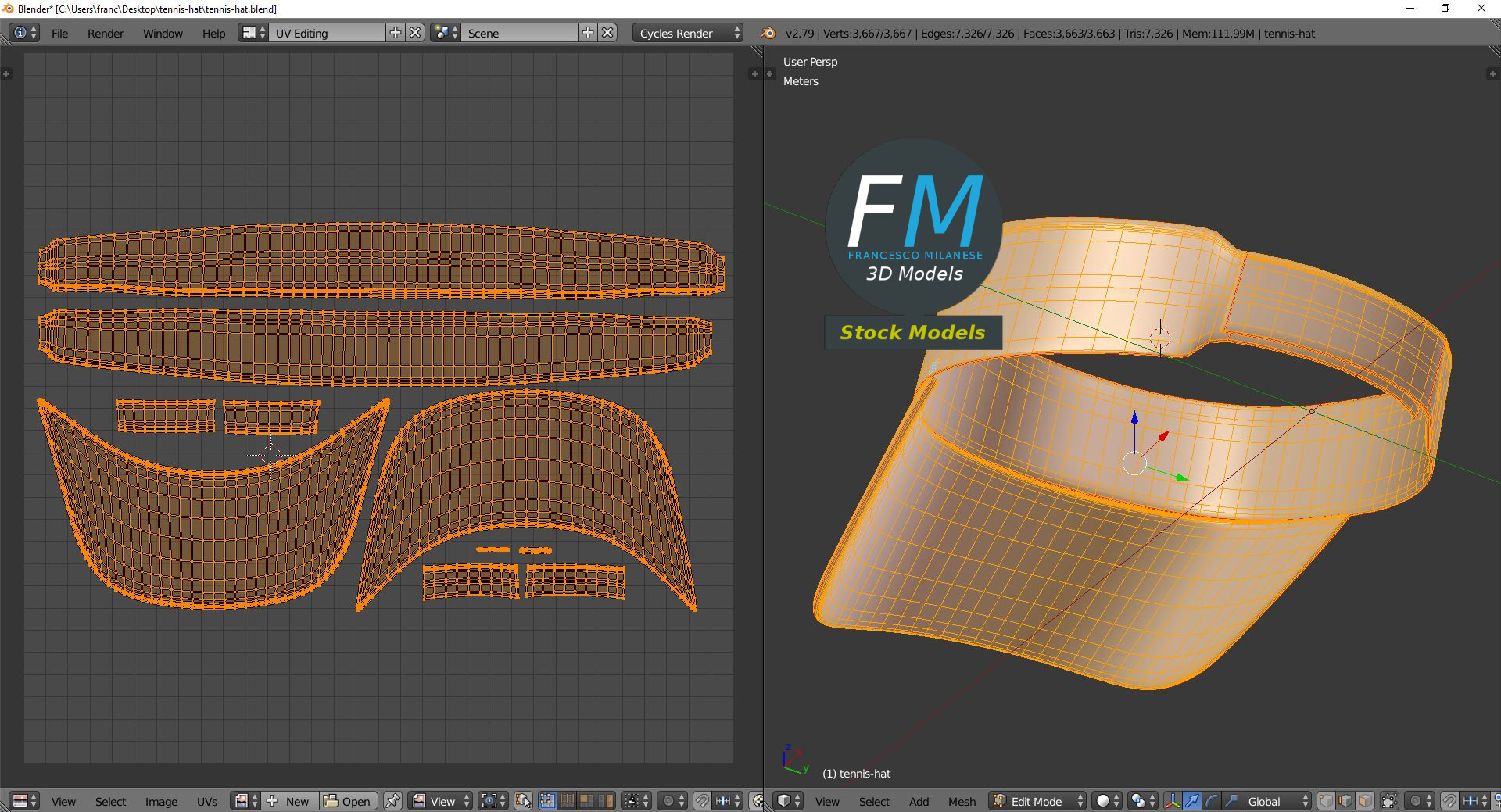This screenshot has height=812, width=1501.
Task: Open the Render menu
Action: (x=106, y=34)
